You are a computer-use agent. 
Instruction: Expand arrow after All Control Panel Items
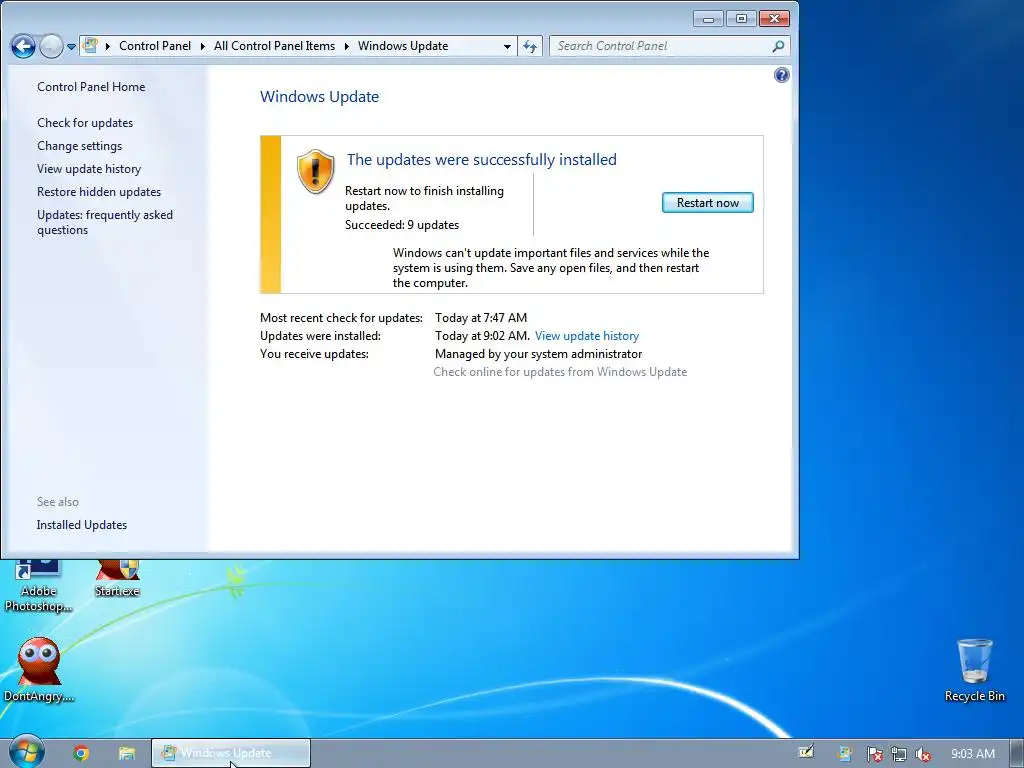click(346, 46)
